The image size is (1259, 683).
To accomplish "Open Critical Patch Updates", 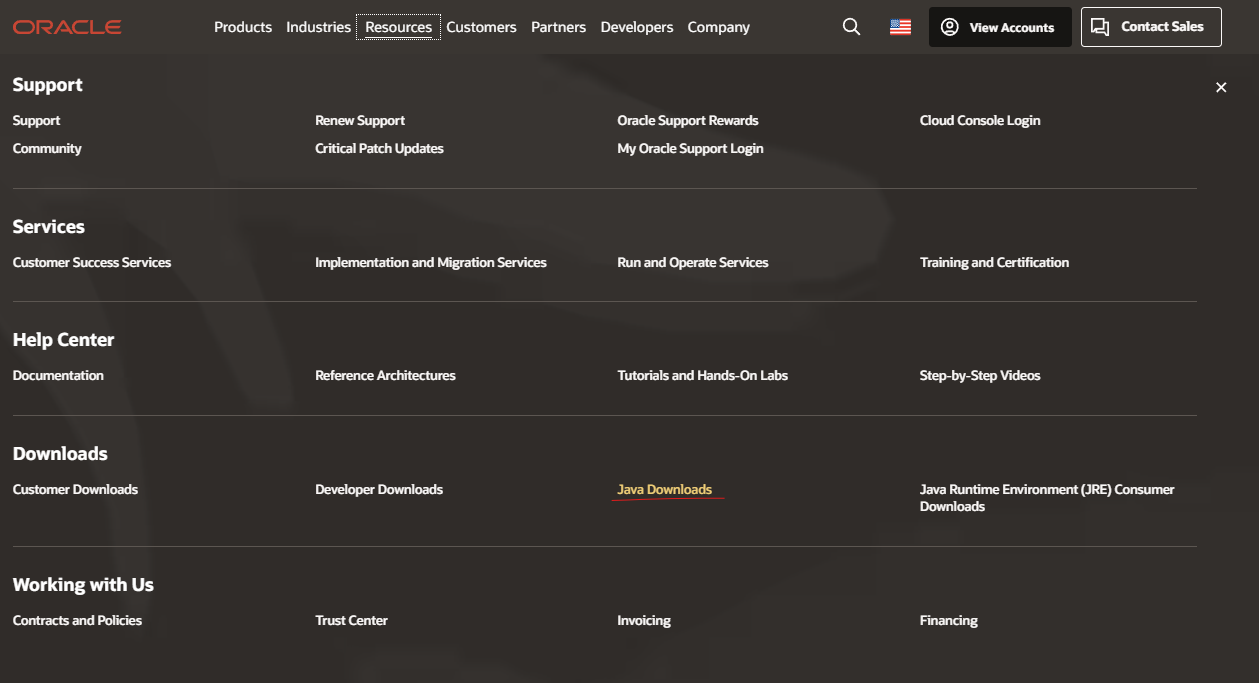I will click(379, 148).
